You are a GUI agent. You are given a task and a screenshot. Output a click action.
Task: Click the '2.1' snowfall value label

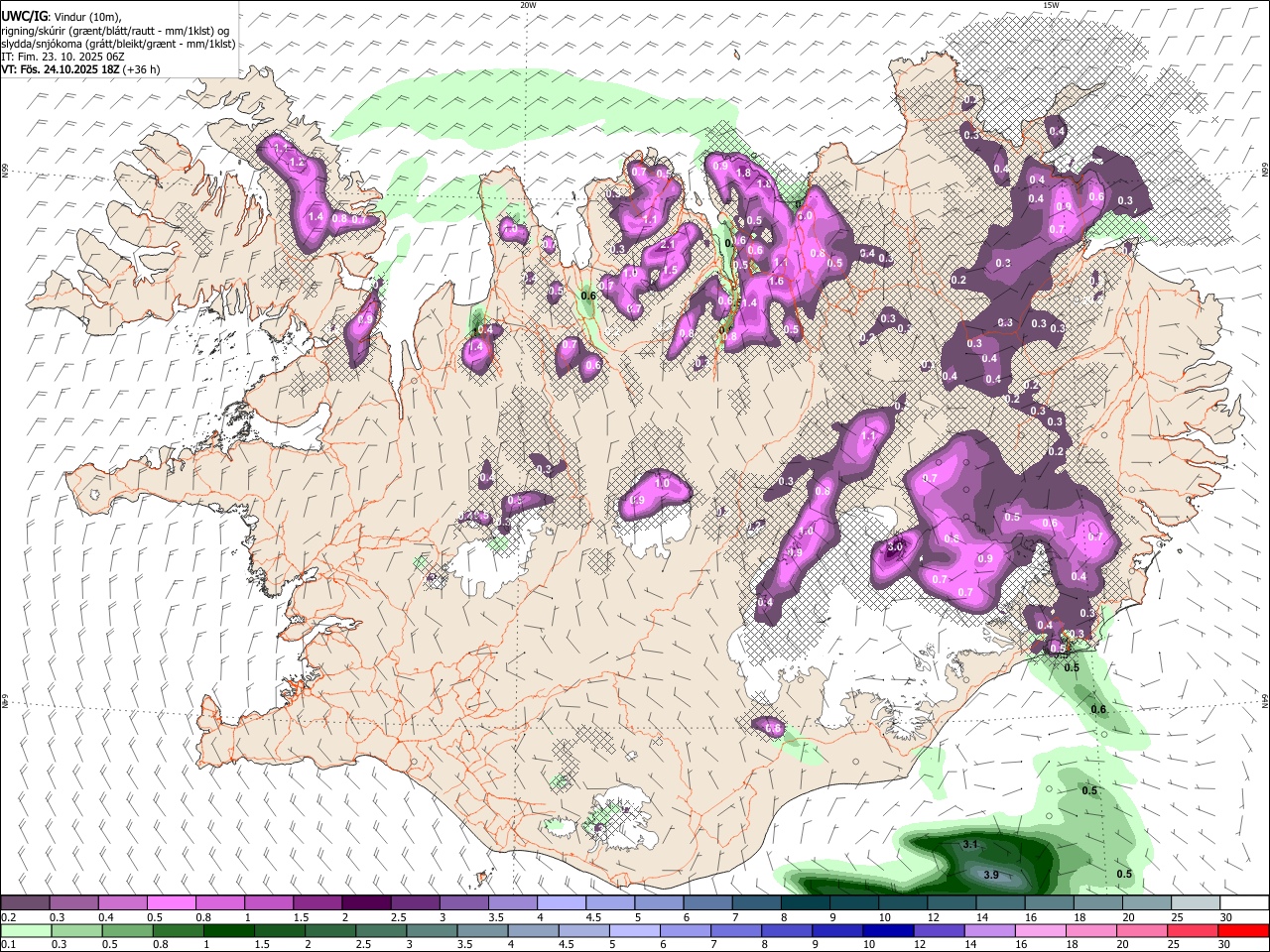coord(667,244)
